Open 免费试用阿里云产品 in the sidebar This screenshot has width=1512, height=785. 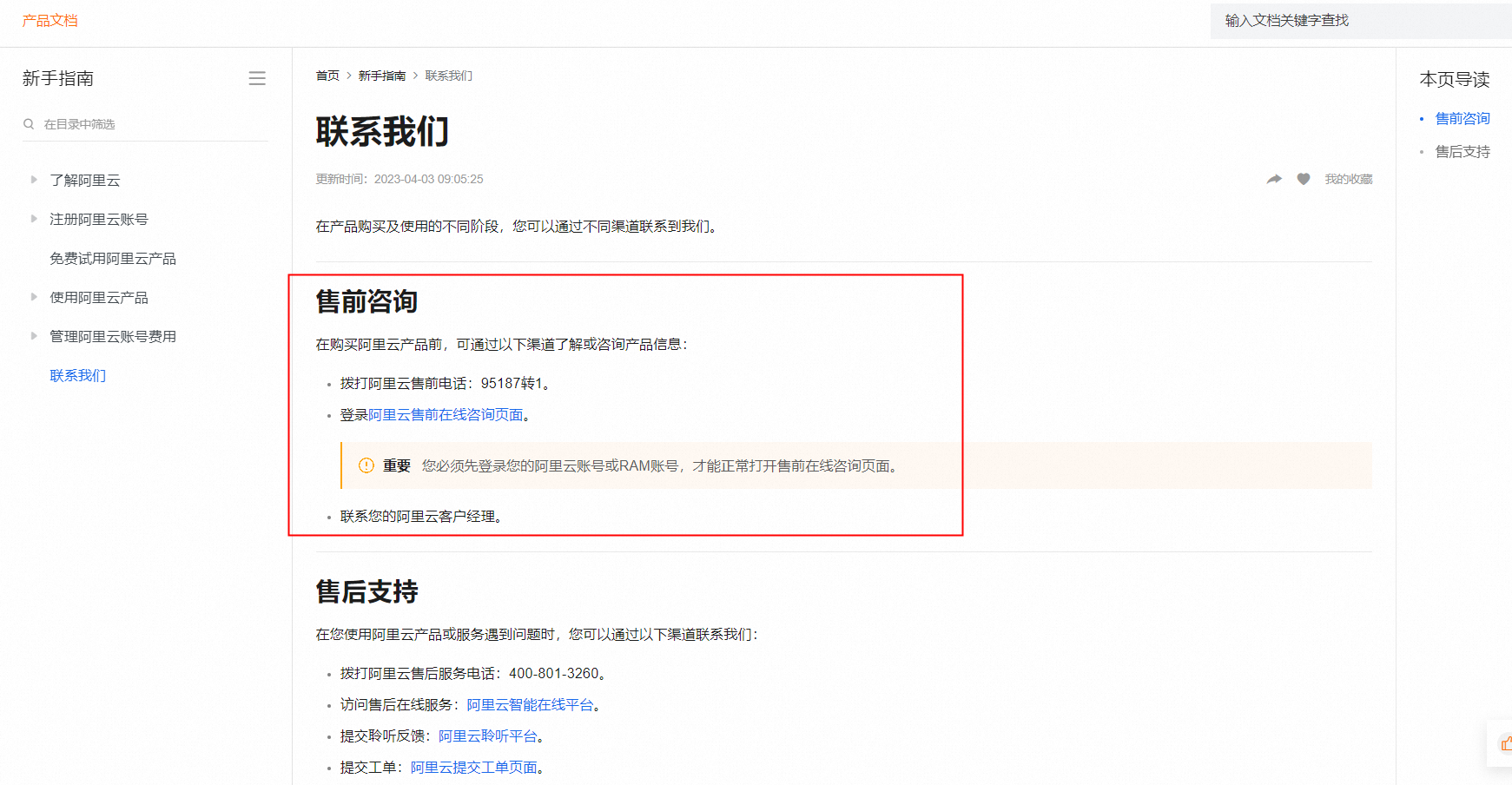pos(113,258)
